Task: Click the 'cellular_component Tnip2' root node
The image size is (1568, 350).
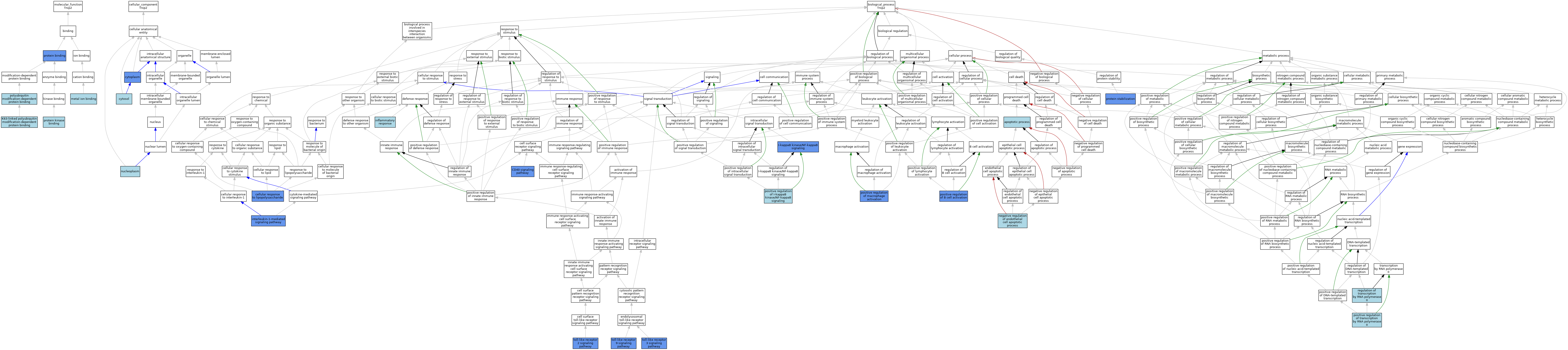Action: pos(143,6)
